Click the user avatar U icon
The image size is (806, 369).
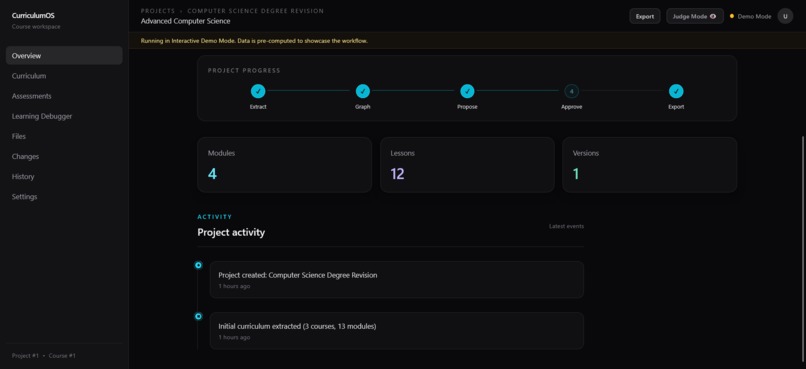(785, 16)
